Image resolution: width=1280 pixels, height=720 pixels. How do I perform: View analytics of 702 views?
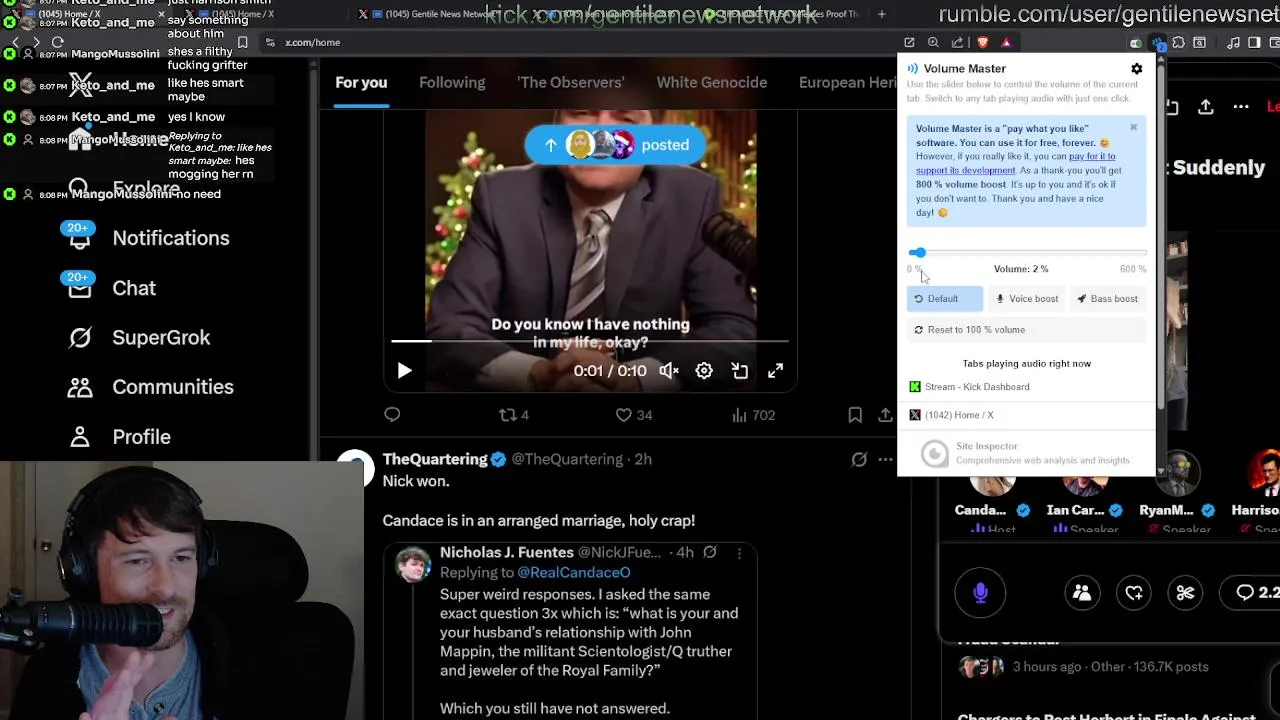click(753, 414)
